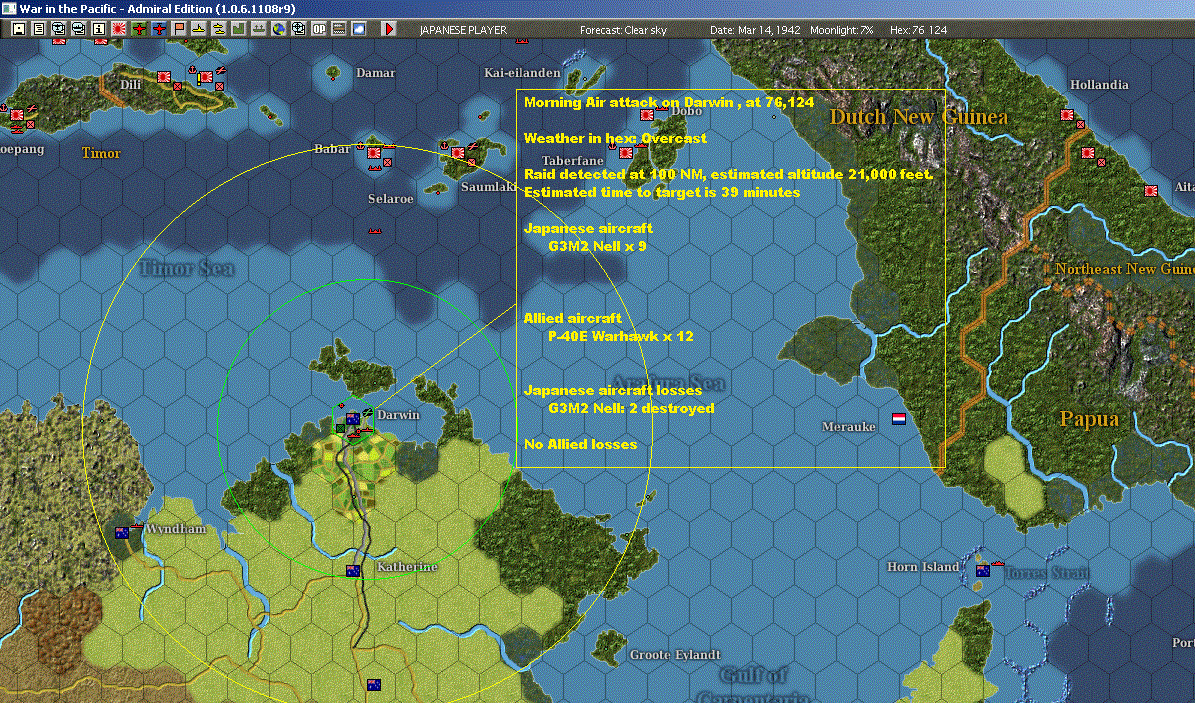Click 'No Allied losses' report line
This screenshot has width=1195, height=703.
point(580,444)
